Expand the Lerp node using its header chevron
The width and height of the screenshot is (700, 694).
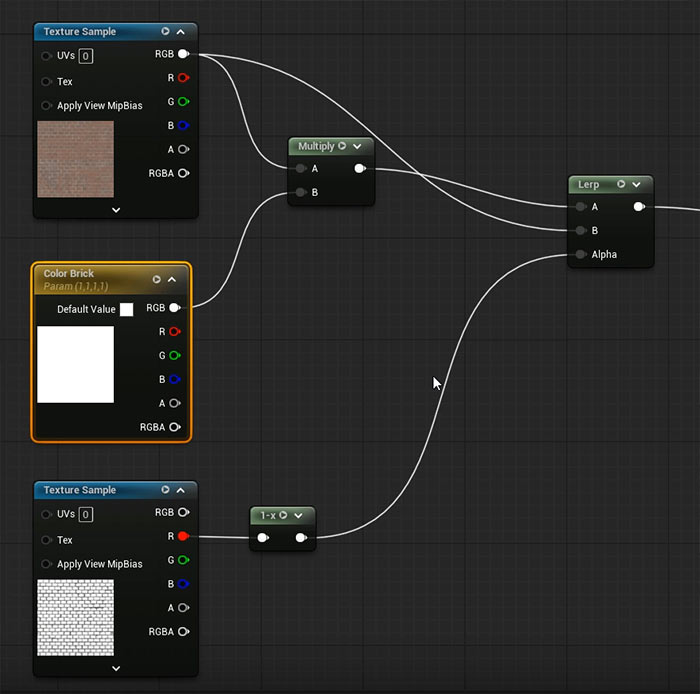click(x=636, y=185)
